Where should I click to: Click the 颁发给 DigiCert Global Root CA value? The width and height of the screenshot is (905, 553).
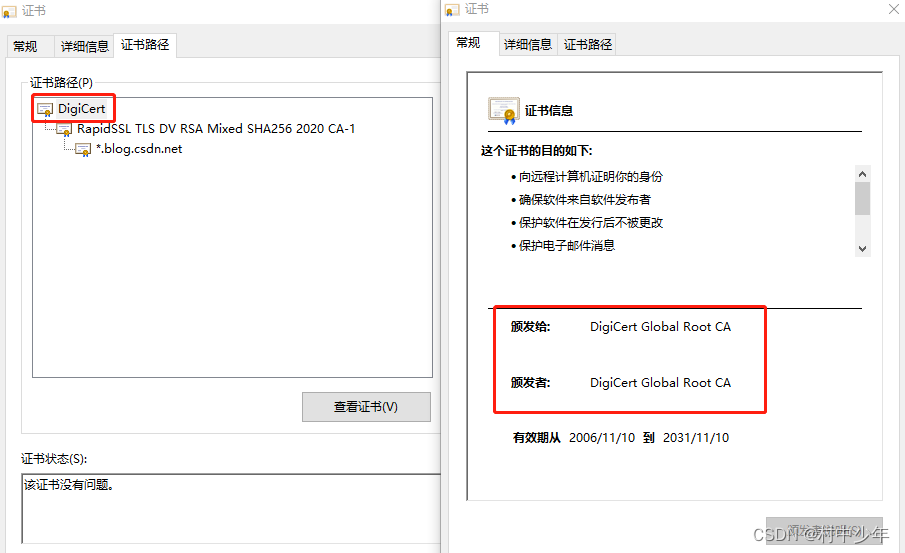point(660,327)
